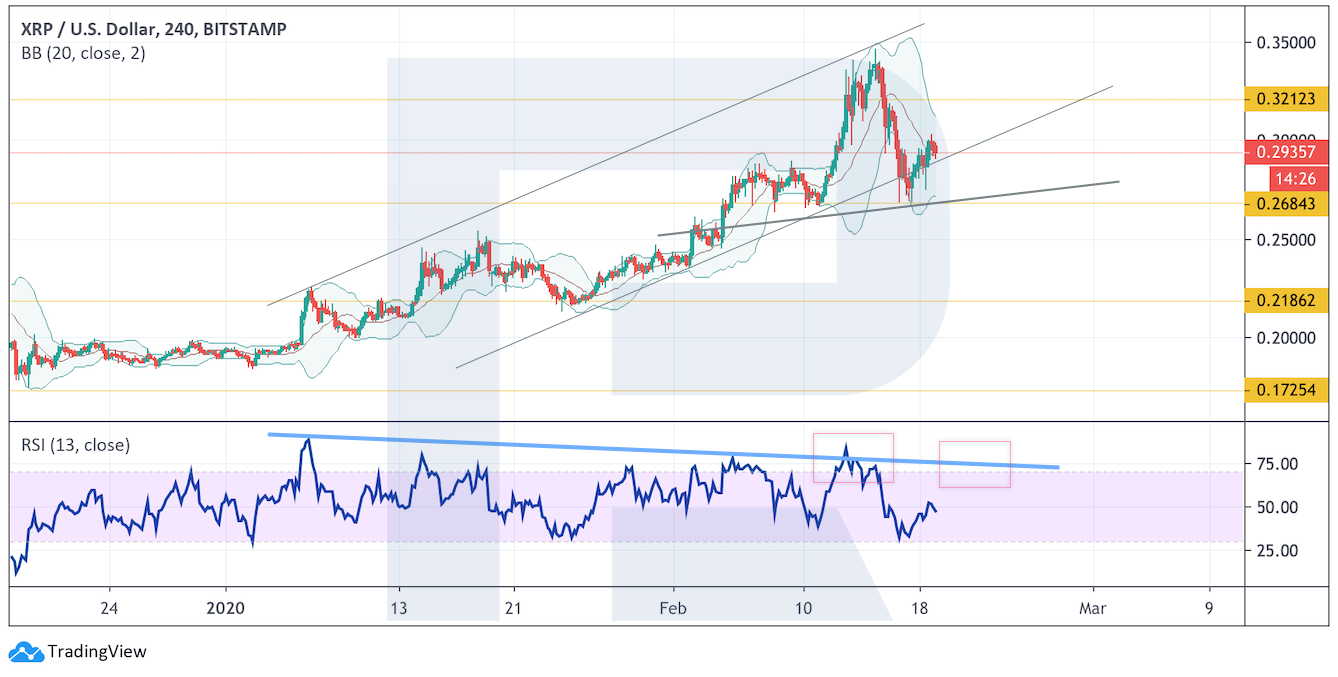
Task: Click the 2020 label on time axis
Action: pos(225,608)
